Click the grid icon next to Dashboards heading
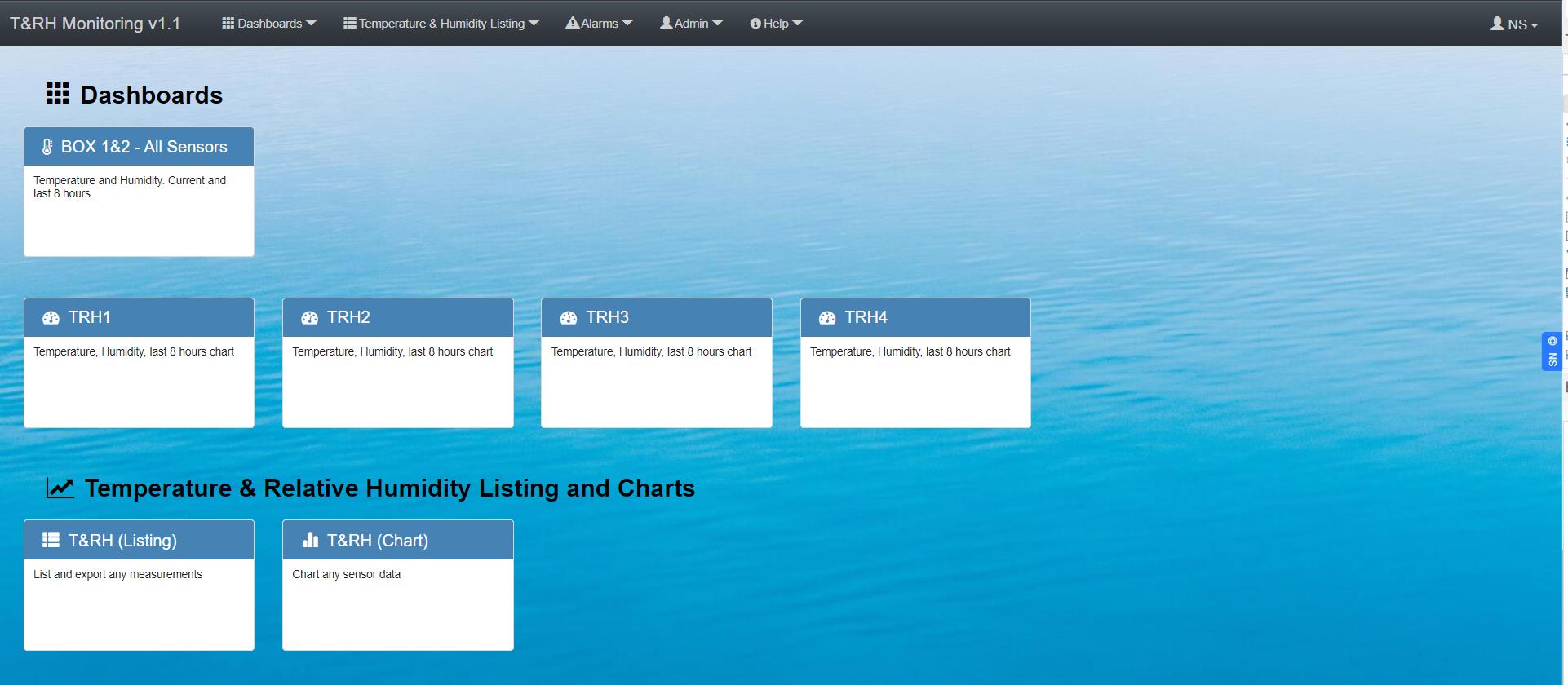This screenshot has width=1568, height=685. [x=57, y=94]
